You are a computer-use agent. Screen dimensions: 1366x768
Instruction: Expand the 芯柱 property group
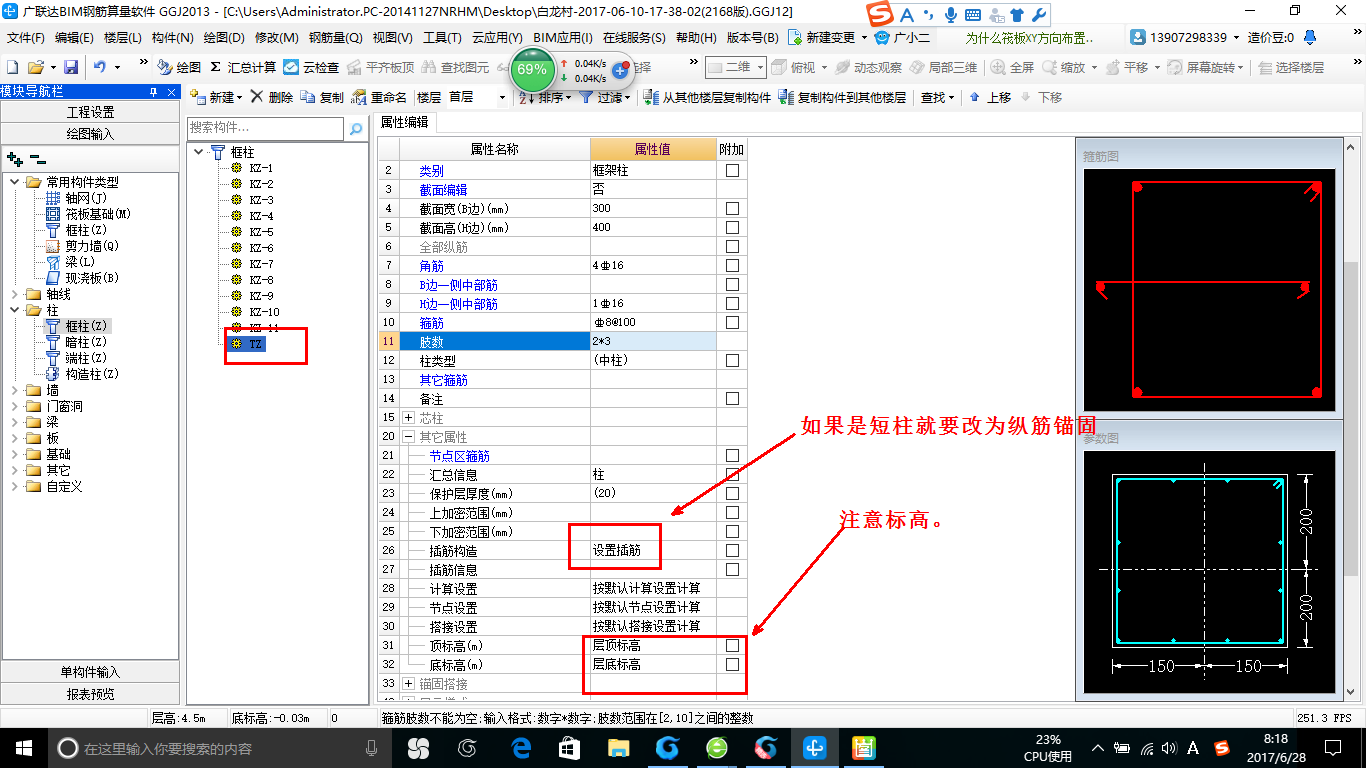[x=409, y=418]
